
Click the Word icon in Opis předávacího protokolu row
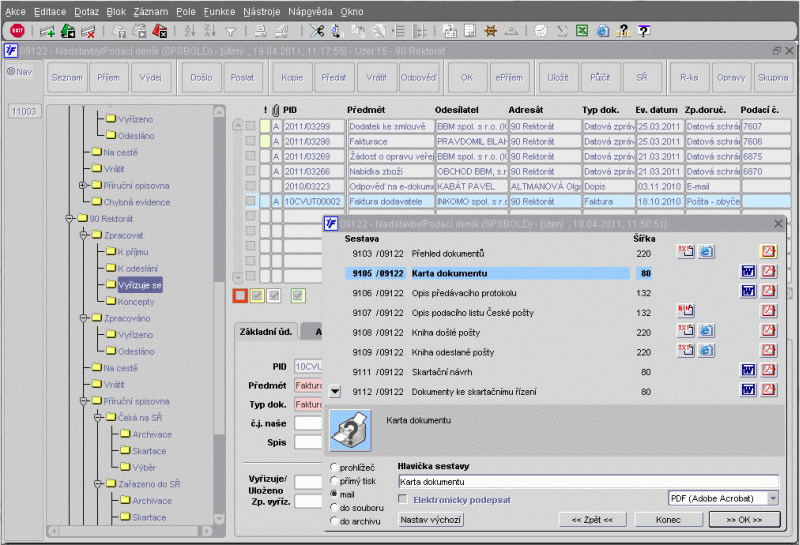(748, 291)
